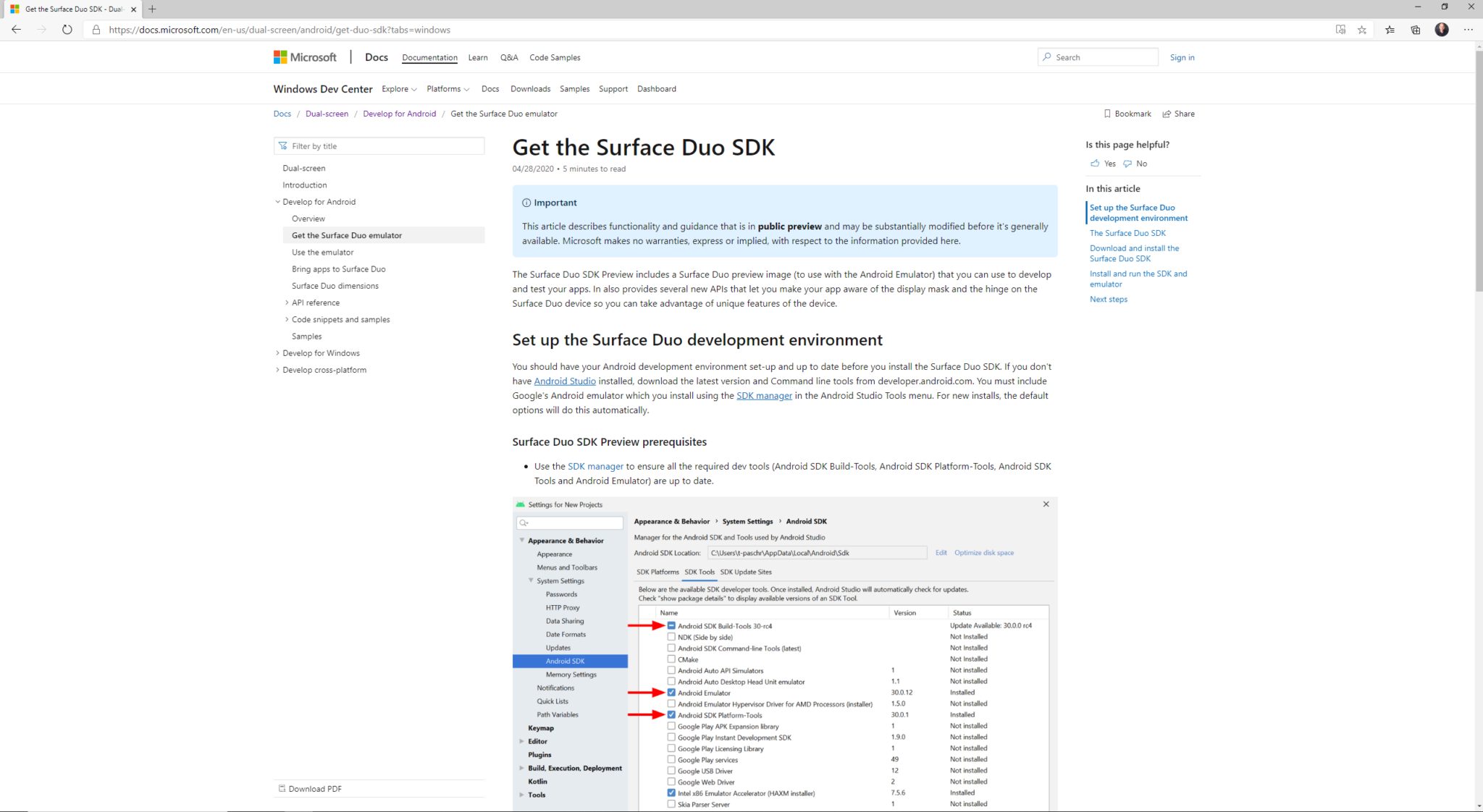This screenshot has width=1483, height=812.
Task: Enter immersive reader mode
Action: 1340,30
